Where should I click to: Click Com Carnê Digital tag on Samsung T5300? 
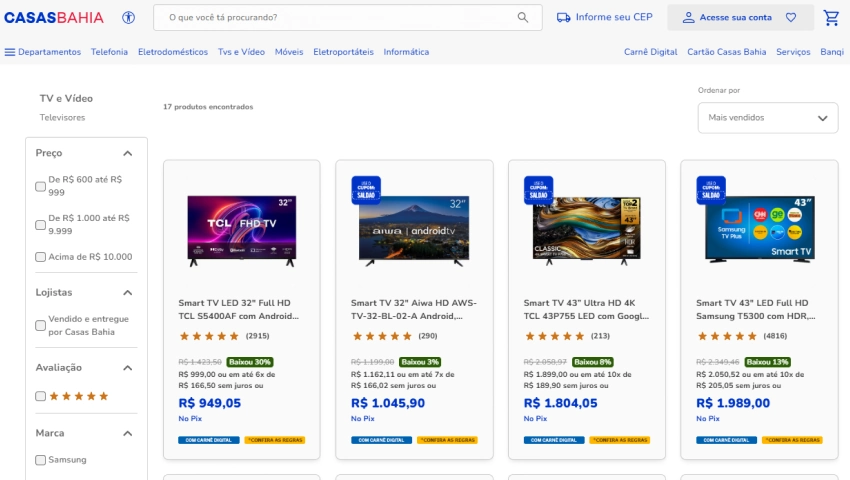click(x=726, y=440)
